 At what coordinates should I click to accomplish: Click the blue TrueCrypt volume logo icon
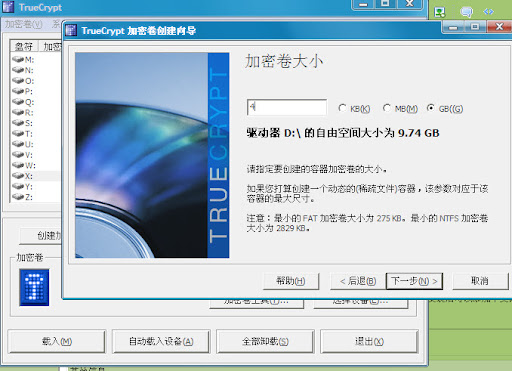[34, 287]
